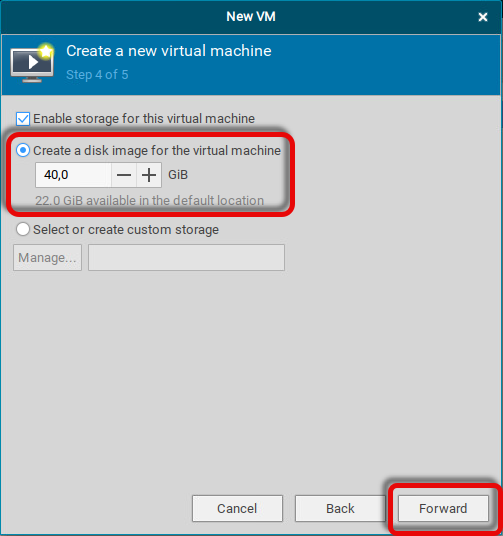Click Enable storage for this virtual machine label
Screen dimensions: 503x536
pos(144,119)
